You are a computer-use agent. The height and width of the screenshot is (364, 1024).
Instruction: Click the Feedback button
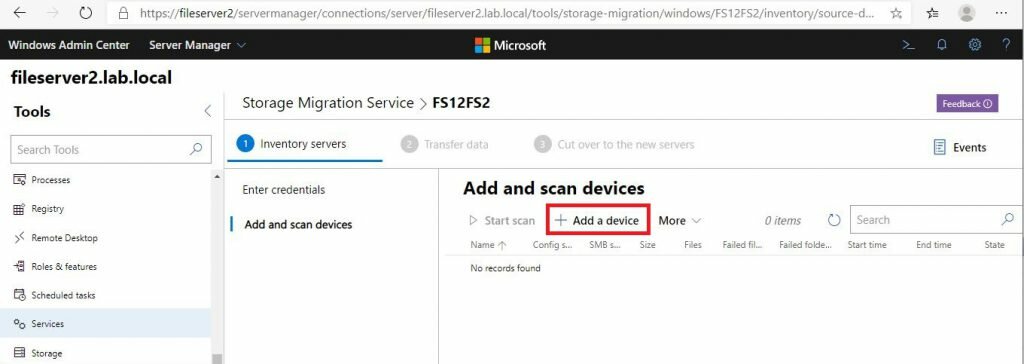coord(967,103)
